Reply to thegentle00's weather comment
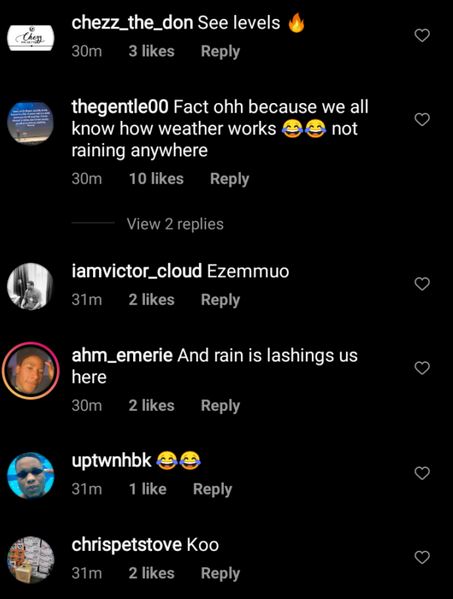The image size is (453, 599). (x=230, y=179)
